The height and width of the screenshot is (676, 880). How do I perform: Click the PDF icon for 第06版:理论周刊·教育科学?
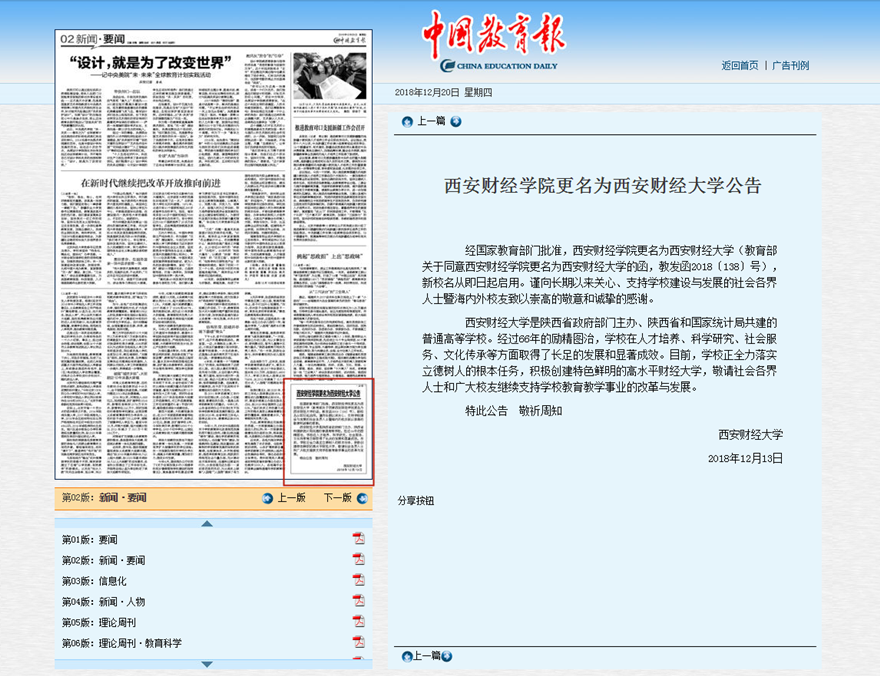pyautogui.click(x=358, y=642)
